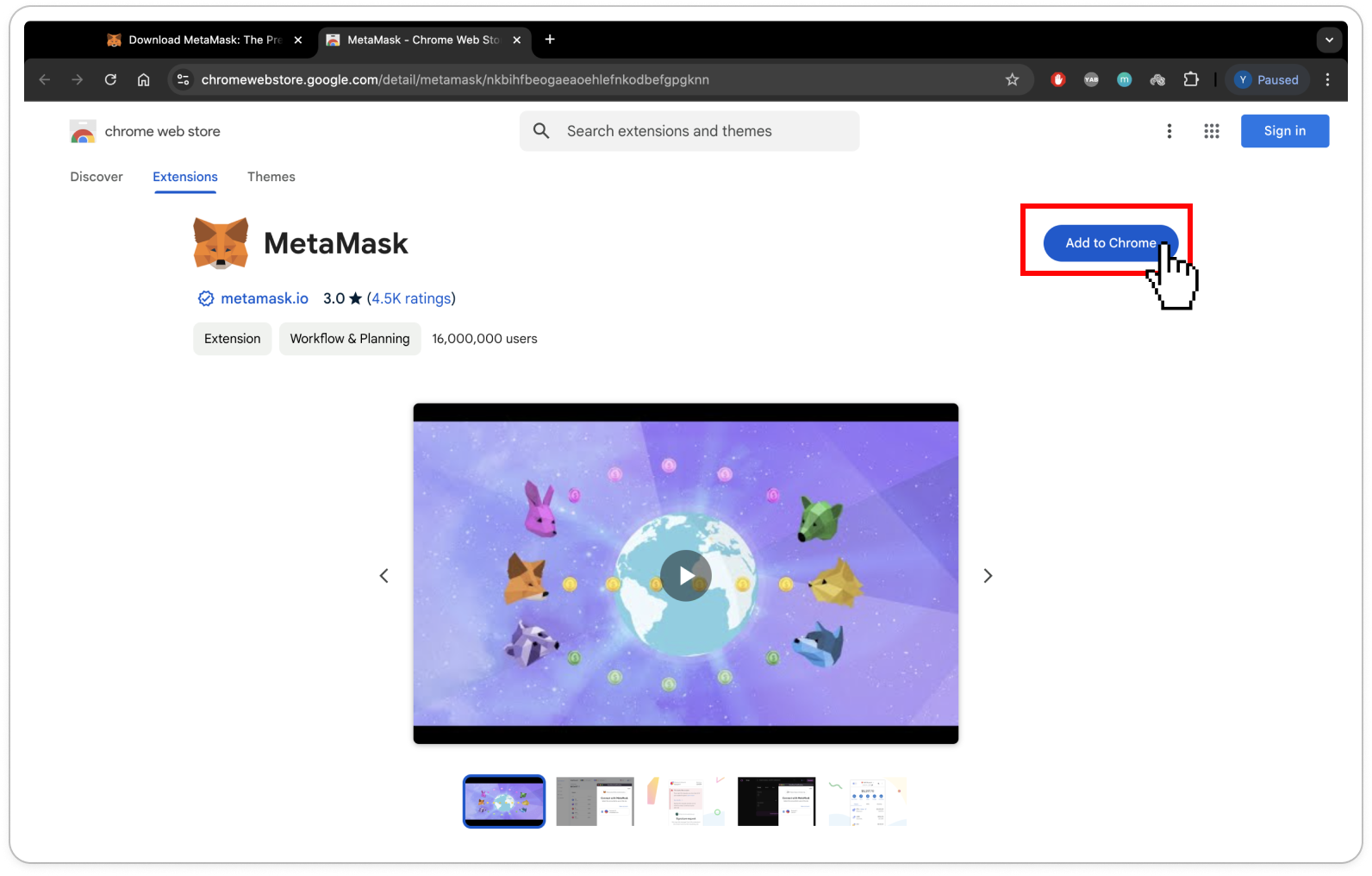Screen dimensions: 1372x876
Task: Click the cloud-shaped extension icon in toolbar
Action: (1157, 80)
